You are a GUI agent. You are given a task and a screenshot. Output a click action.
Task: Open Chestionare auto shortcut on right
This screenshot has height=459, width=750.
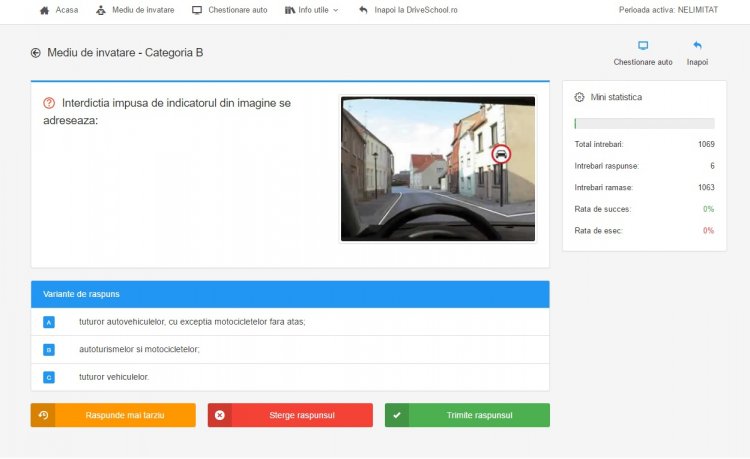[x=643, y=62]
